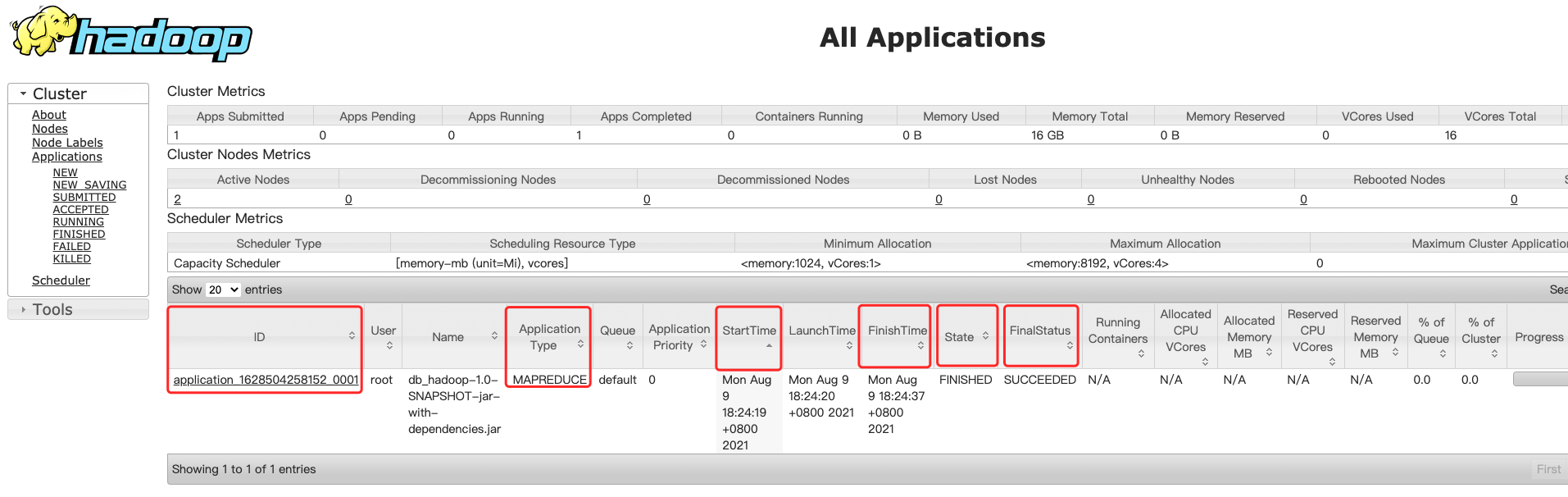Viewport: 1568px width, 497px height.
Task: Sort table by FinalStatus column
Action: 1040,337
